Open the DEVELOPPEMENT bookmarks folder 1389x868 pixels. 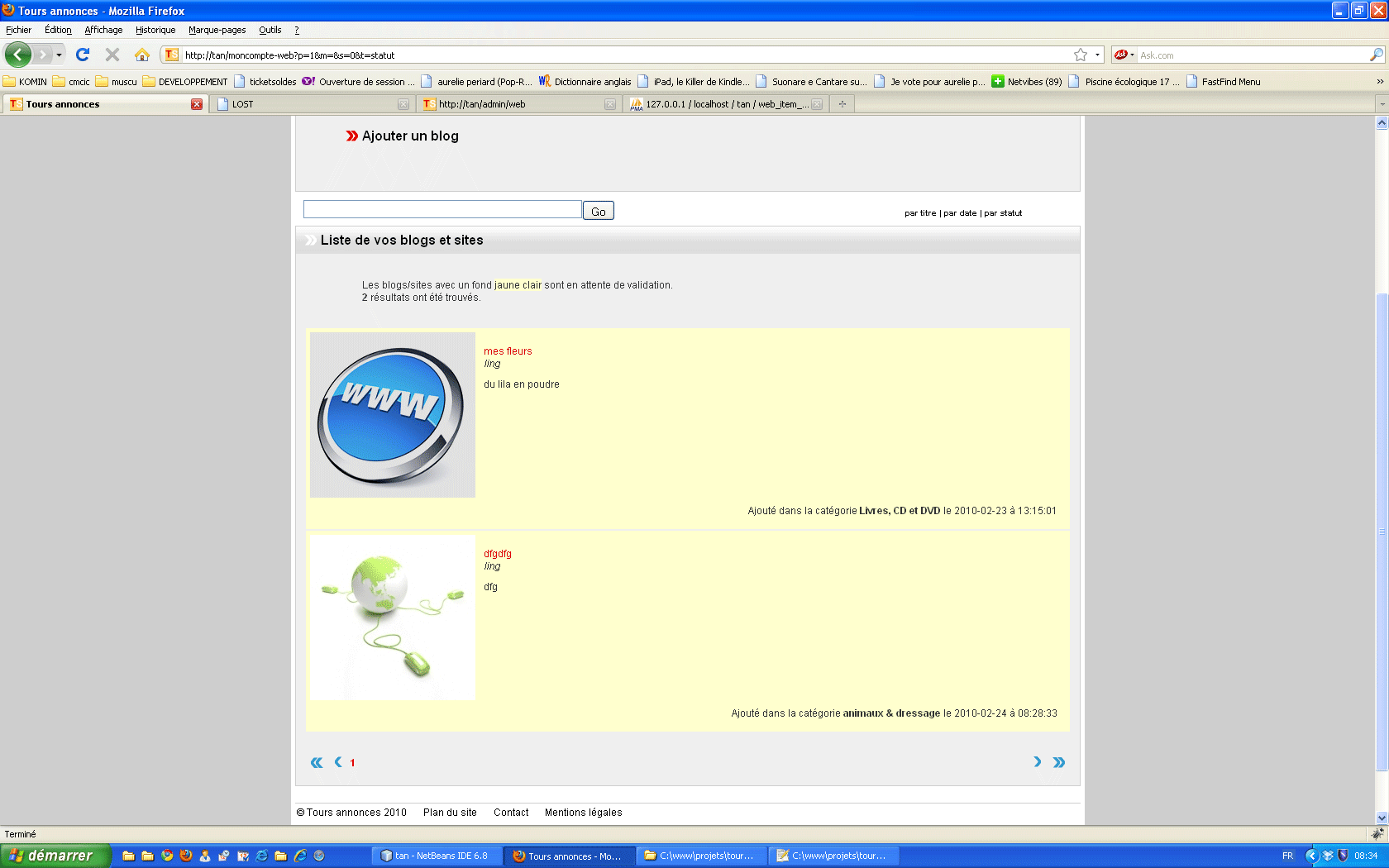[185, 82]
